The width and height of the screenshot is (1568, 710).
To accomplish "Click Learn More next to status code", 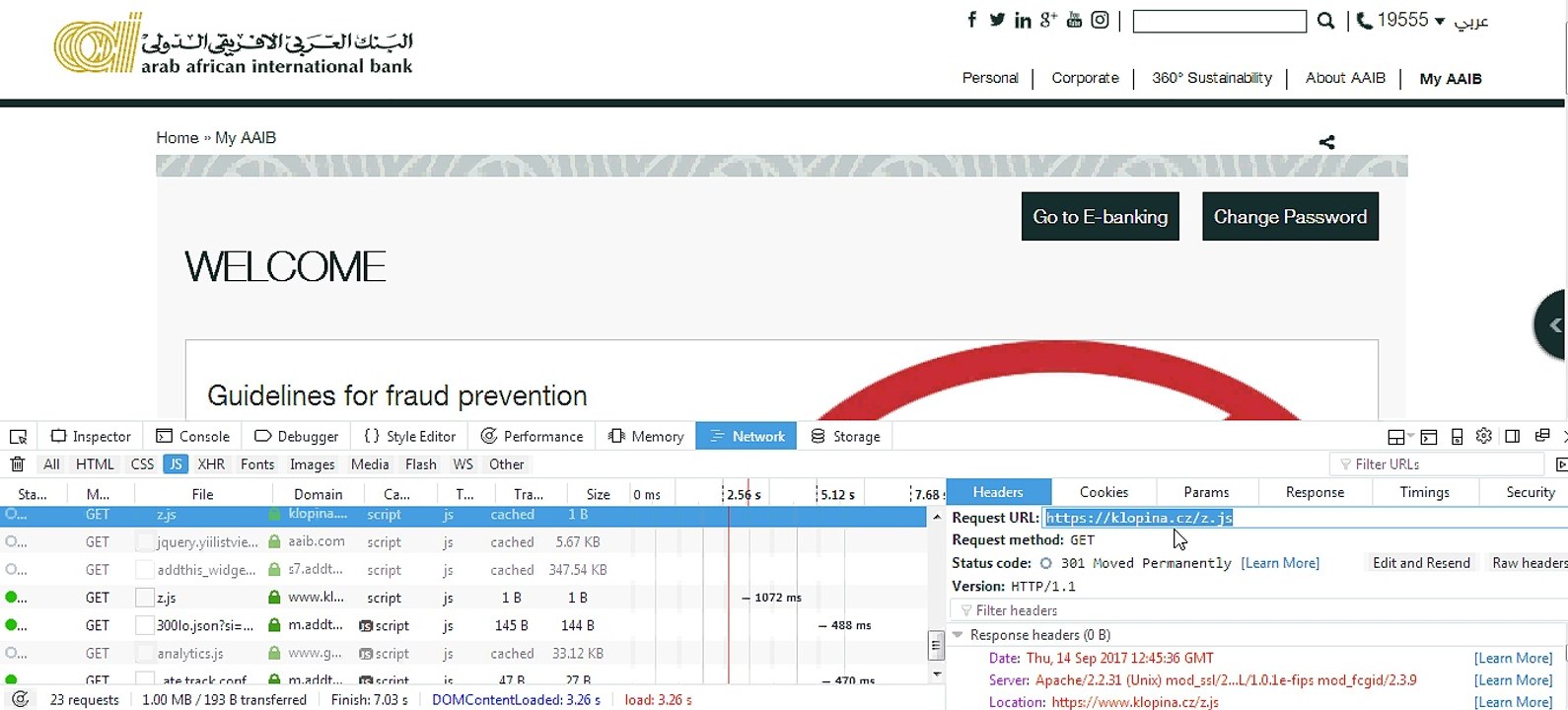I will click(x=1280, y=563).
